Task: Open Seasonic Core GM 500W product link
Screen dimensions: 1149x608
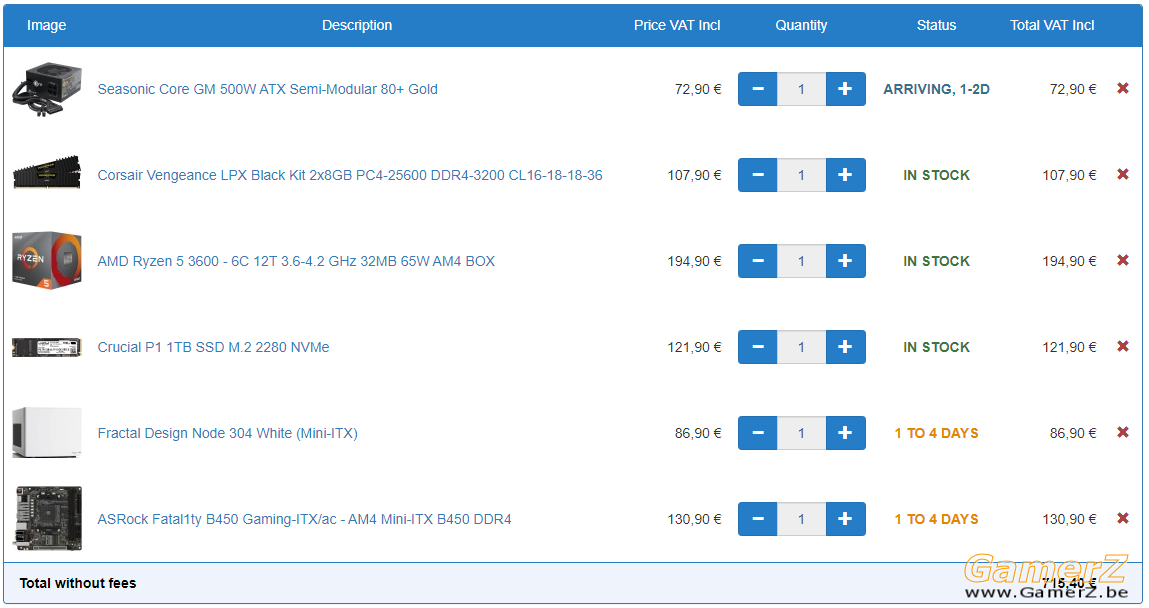Action: click(x=267, y=89)
